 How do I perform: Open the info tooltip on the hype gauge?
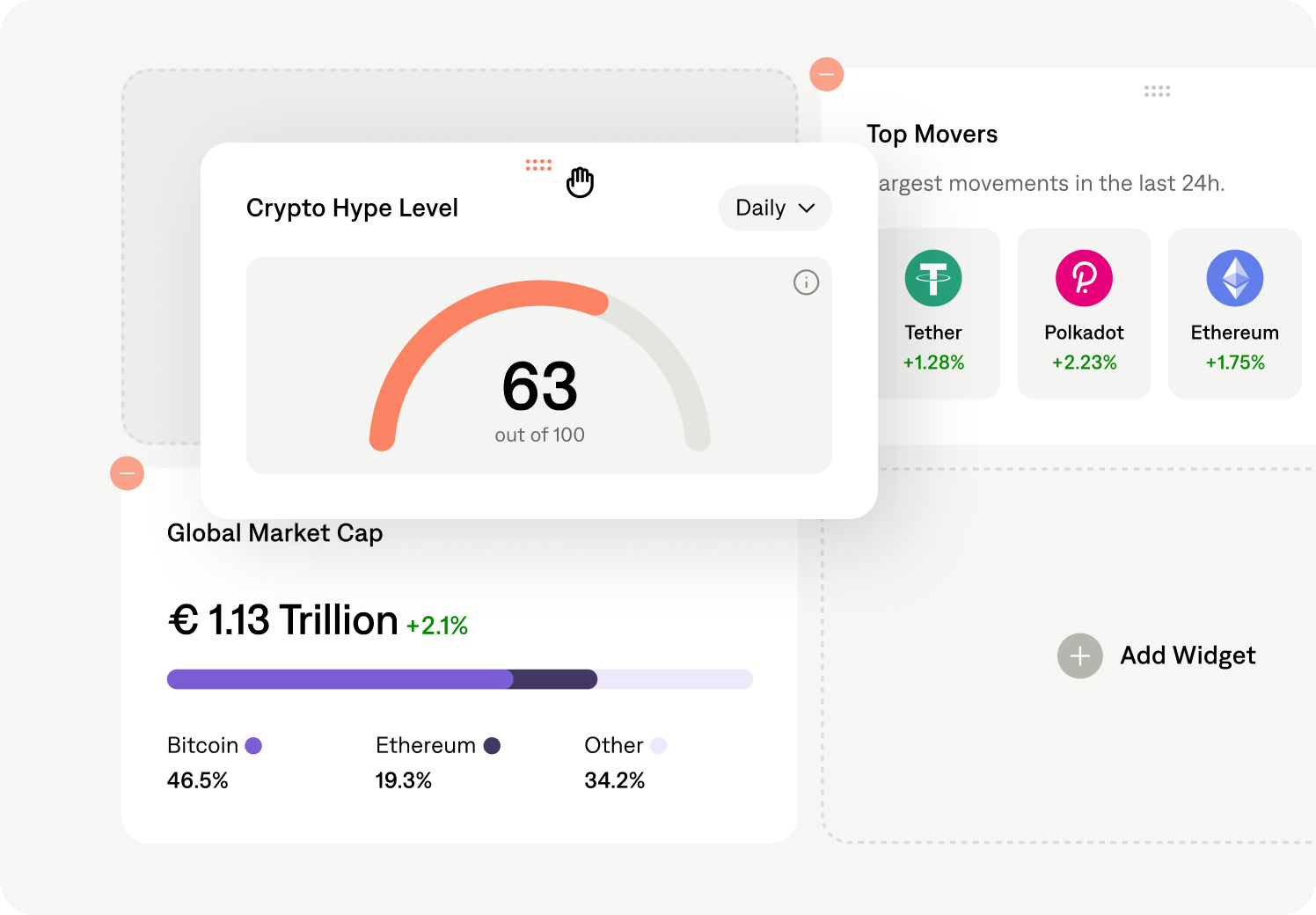(806, 282)
